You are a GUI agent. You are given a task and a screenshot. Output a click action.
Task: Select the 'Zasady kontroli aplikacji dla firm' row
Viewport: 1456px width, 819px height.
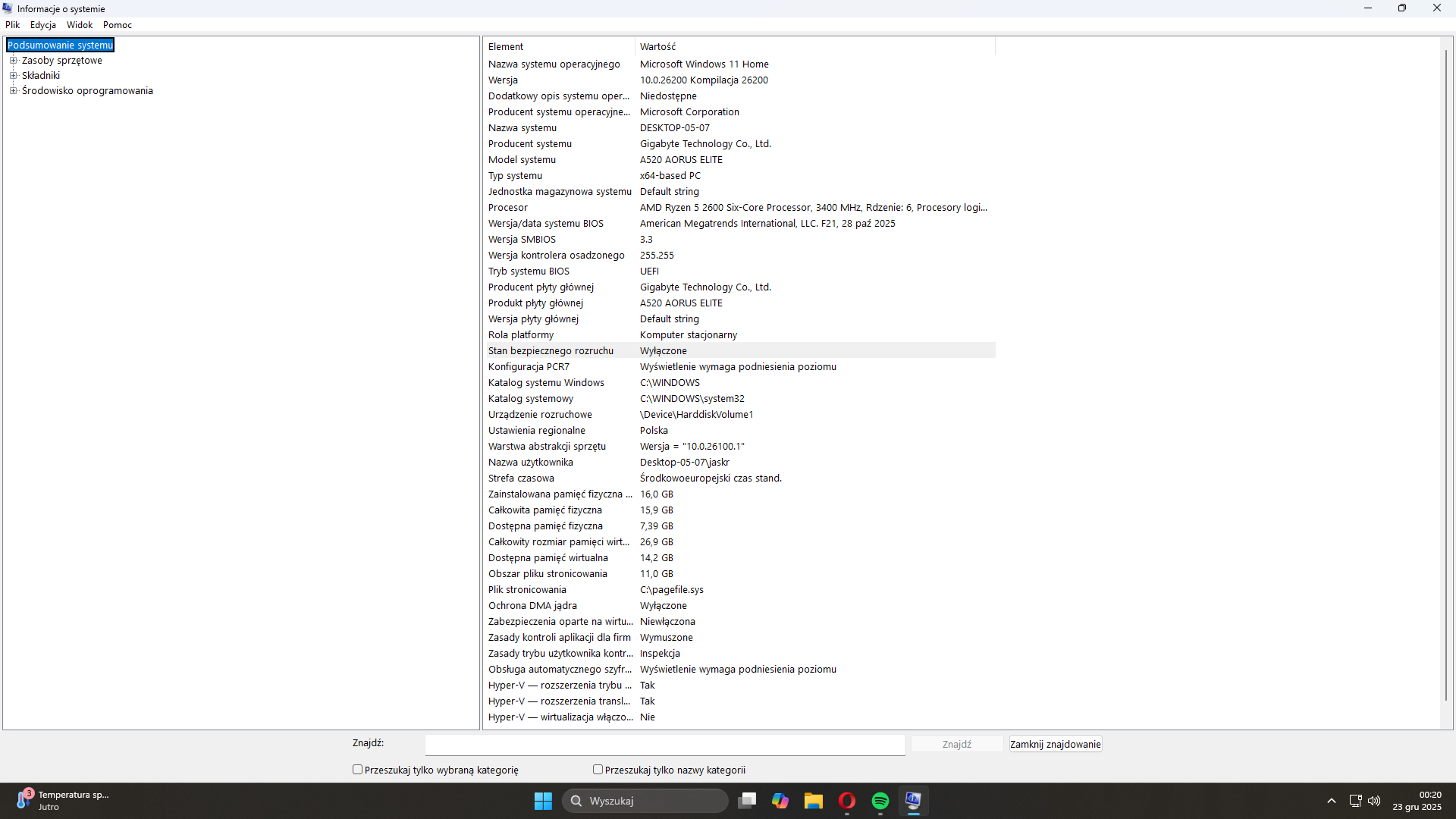(x=740, y=638)
